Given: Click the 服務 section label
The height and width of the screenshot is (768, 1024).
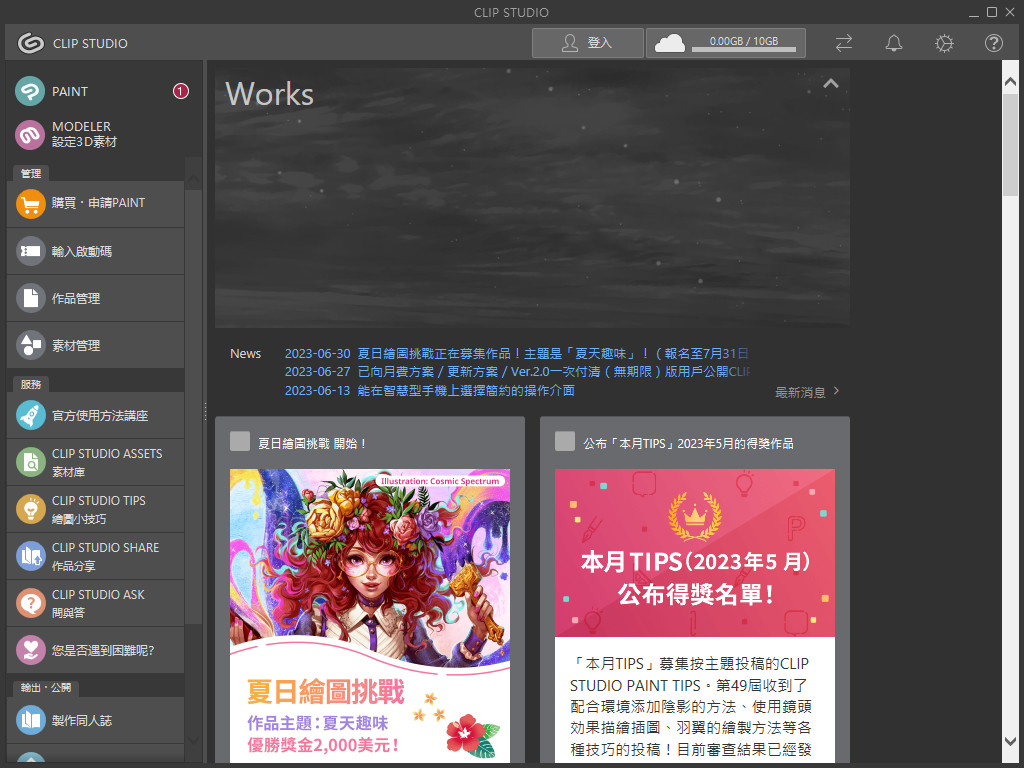Looking at the screenshot, I should (x=31, y=384).
